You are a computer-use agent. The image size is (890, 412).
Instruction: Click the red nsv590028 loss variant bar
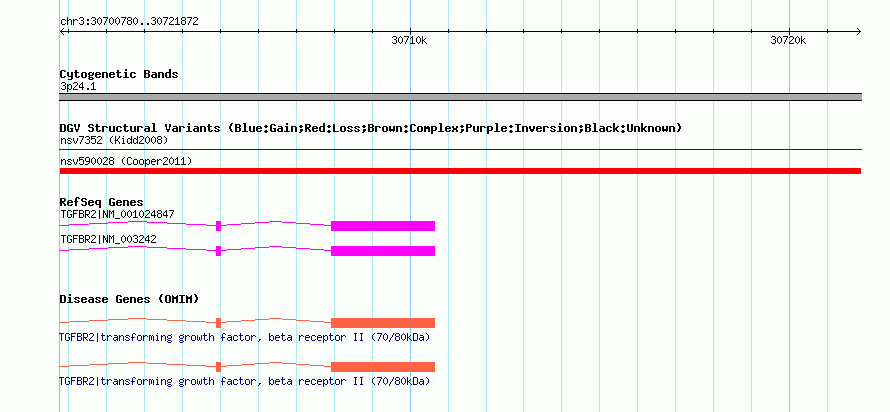click(x=460, y=171)
